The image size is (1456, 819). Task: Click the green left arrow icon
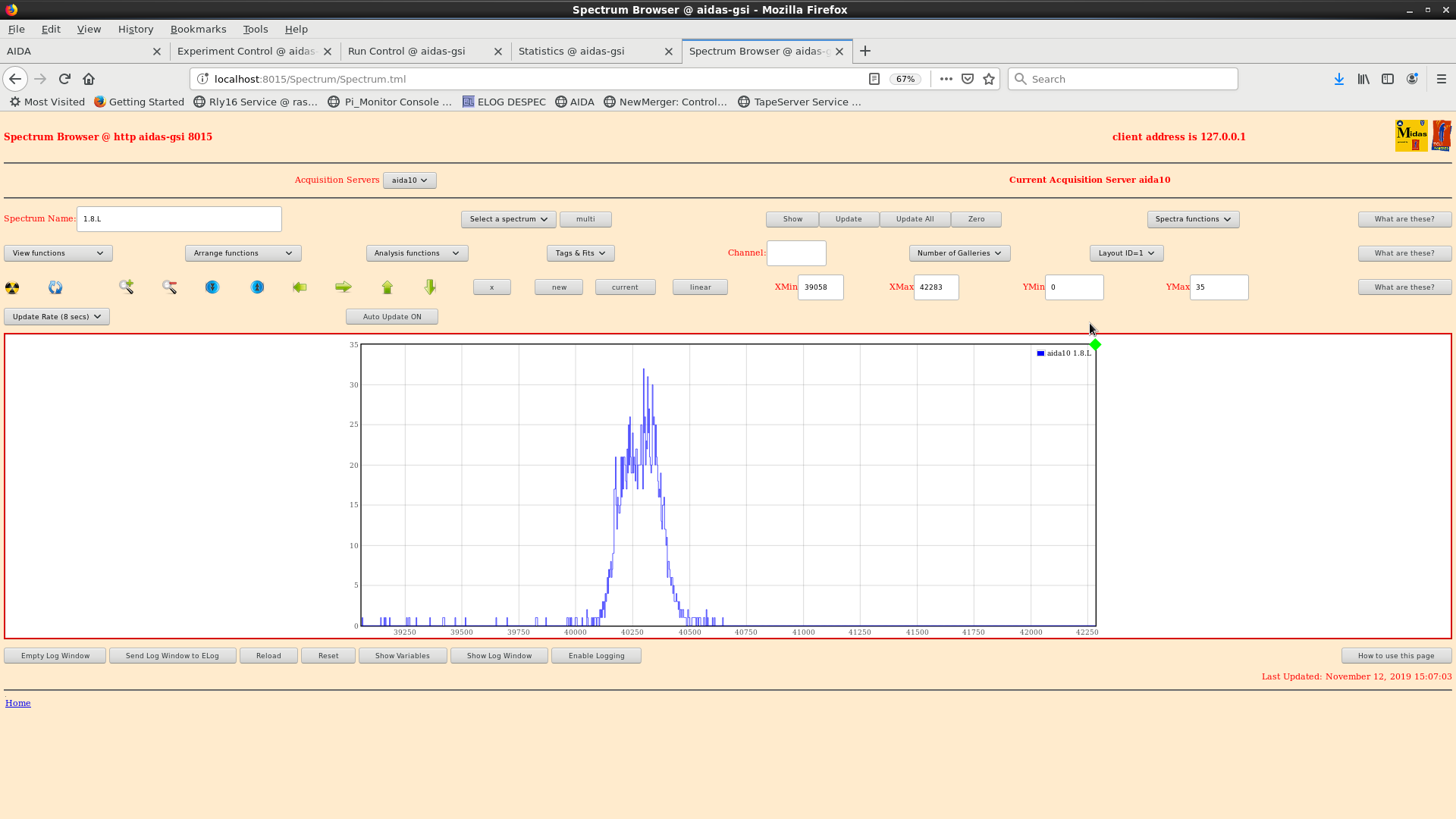300,287
